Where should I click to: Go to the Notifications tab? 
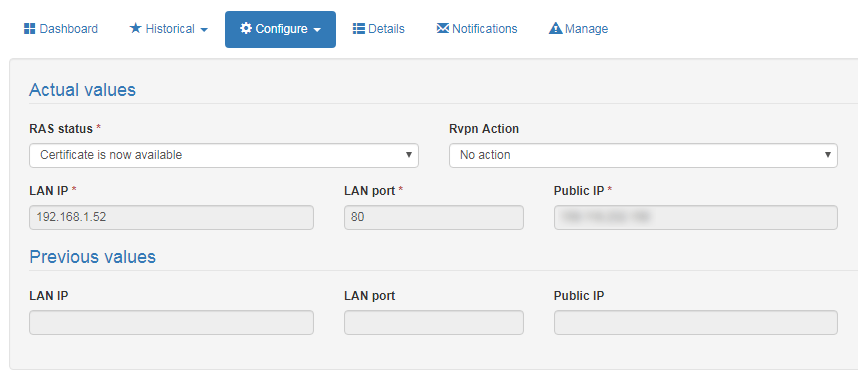pyautogui.click(x=477, y=28)
